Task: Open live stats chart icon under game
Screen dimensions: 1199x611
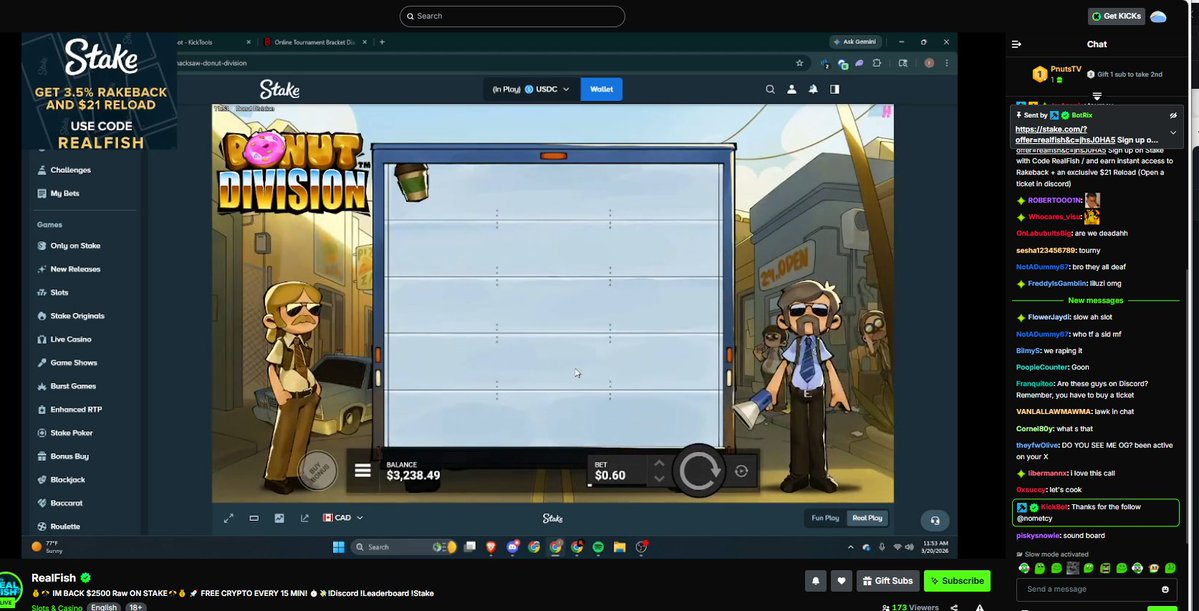Action: point(279,518)
